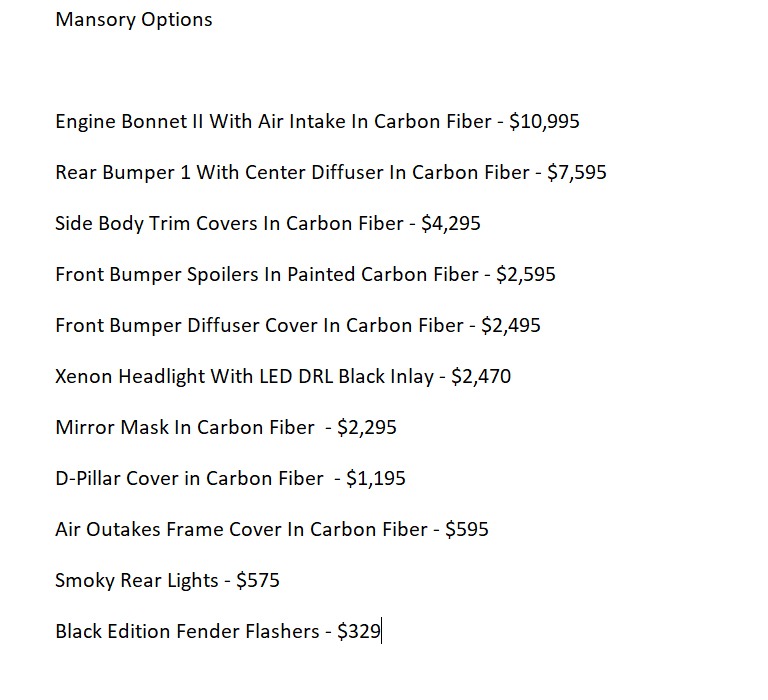The width and height of the screenshot is (768, 700).
Task: Click the $2,495 price
Action: click(510, 325)
